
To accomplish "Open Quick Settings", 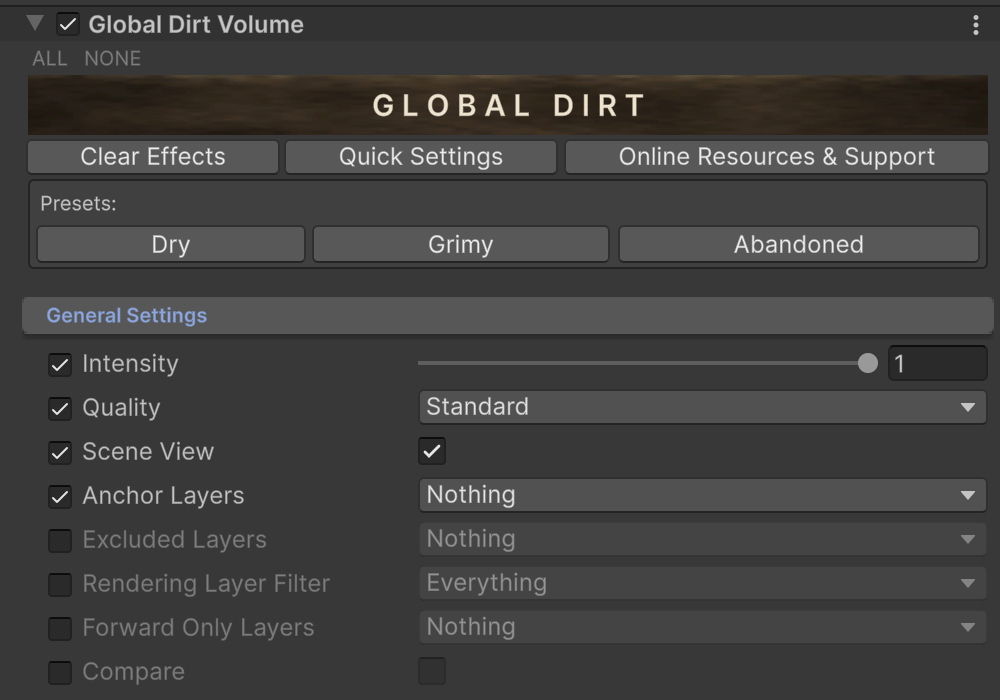I will click(x=421, y=157).
